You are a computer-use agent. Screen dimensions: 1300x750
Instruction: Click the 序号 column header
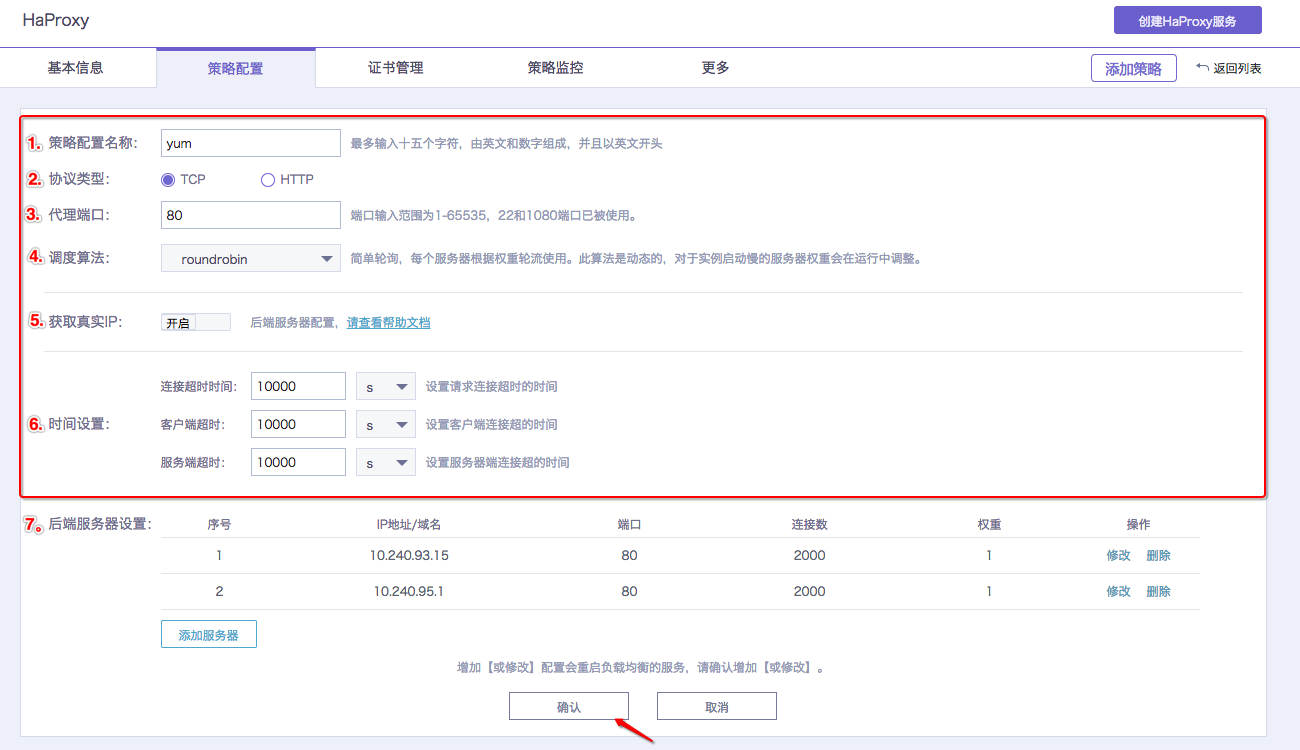pos(219,524)
